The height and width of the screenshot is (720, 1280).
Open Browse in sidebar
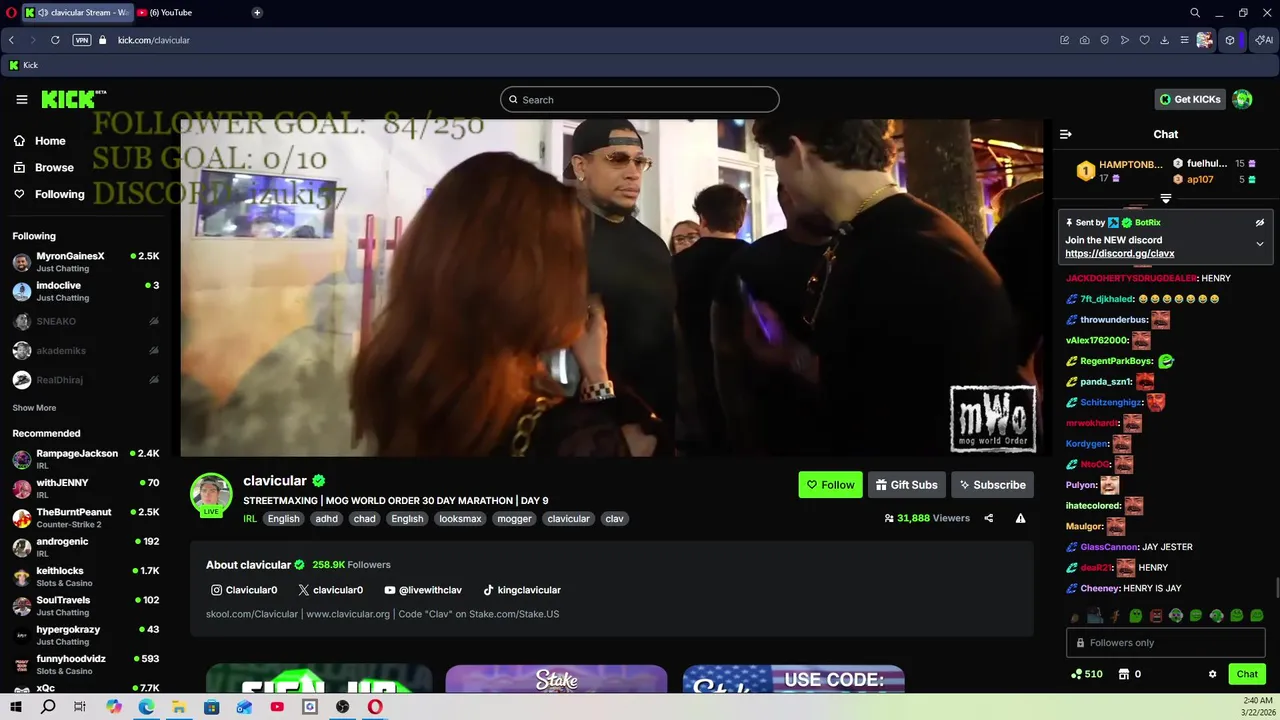click(44, 167)
